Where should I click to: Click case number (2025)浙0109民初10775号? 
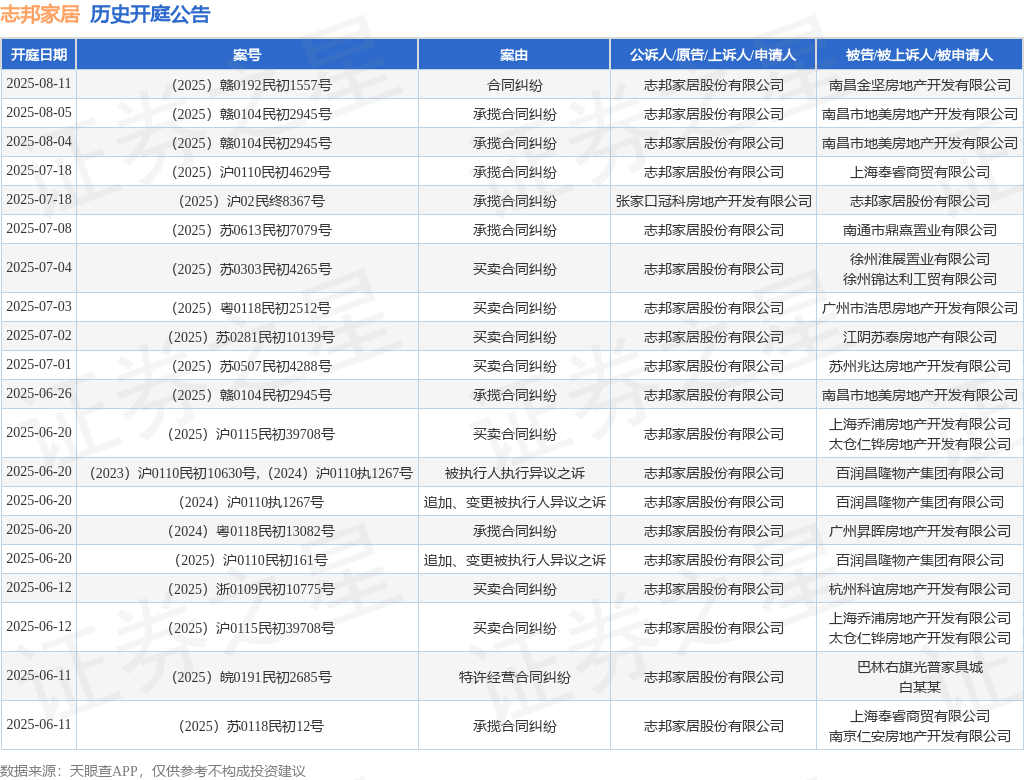tap(251, 589)
